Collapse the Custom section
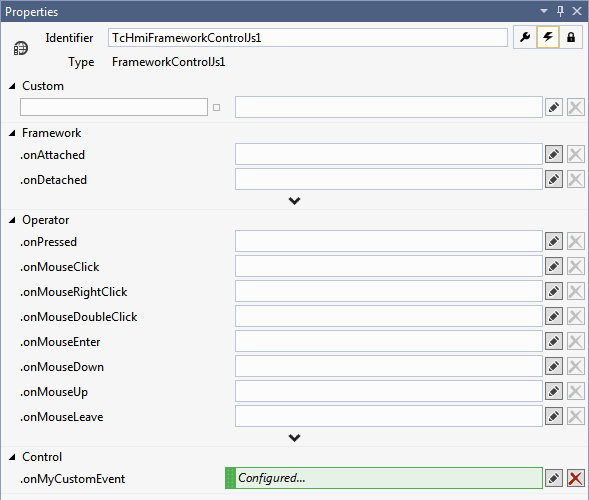The width and height of the screenshot is (589, 500). click(12, 86)
